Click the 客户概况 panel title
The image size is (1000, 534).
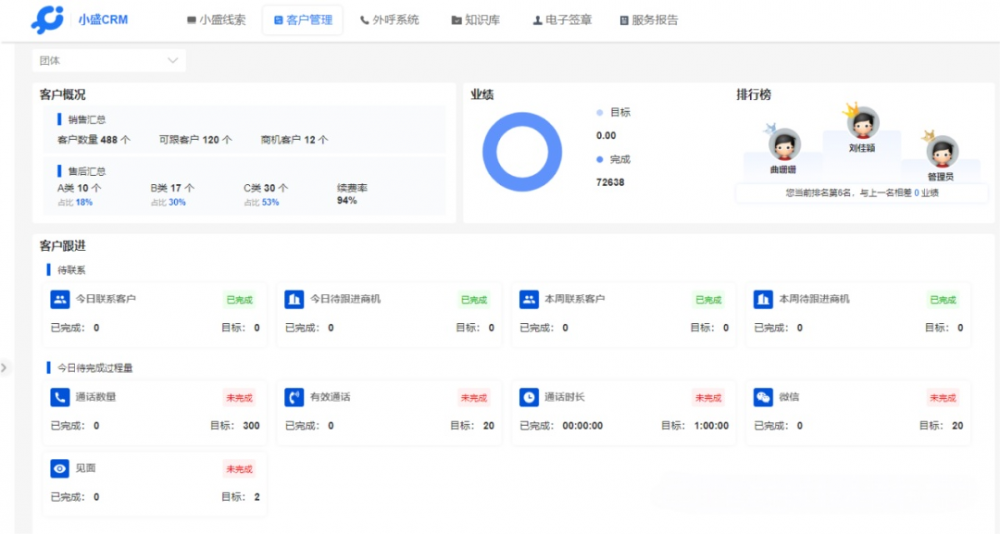click(x=62, y=94)
